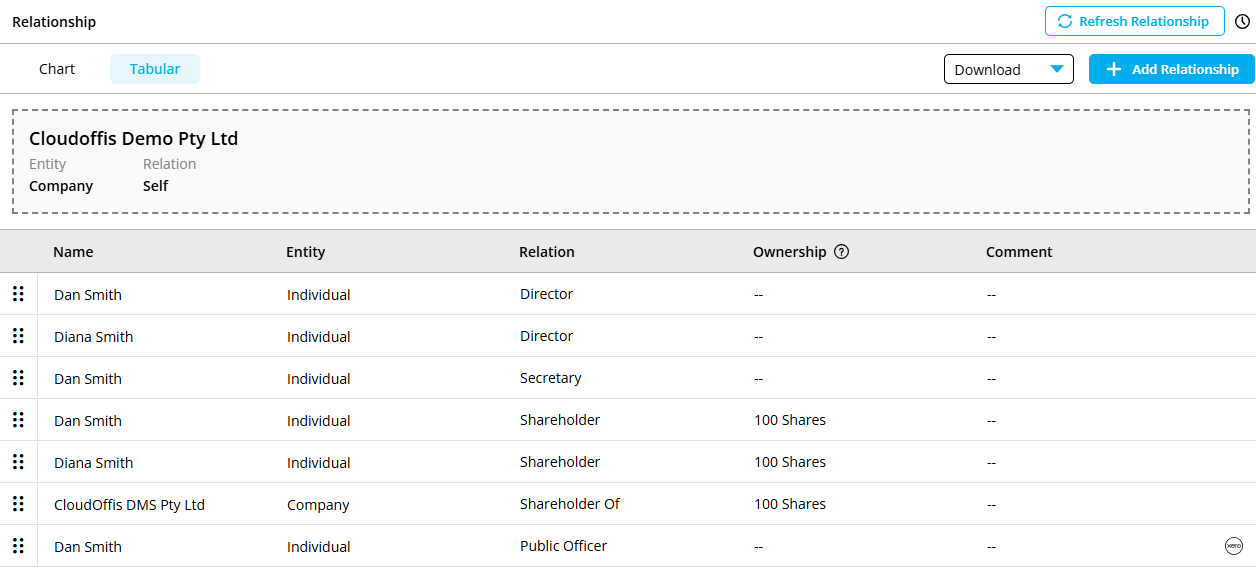Open the relationship history clock icon
The image size is (1256, 568).
tap(1243, 21)
